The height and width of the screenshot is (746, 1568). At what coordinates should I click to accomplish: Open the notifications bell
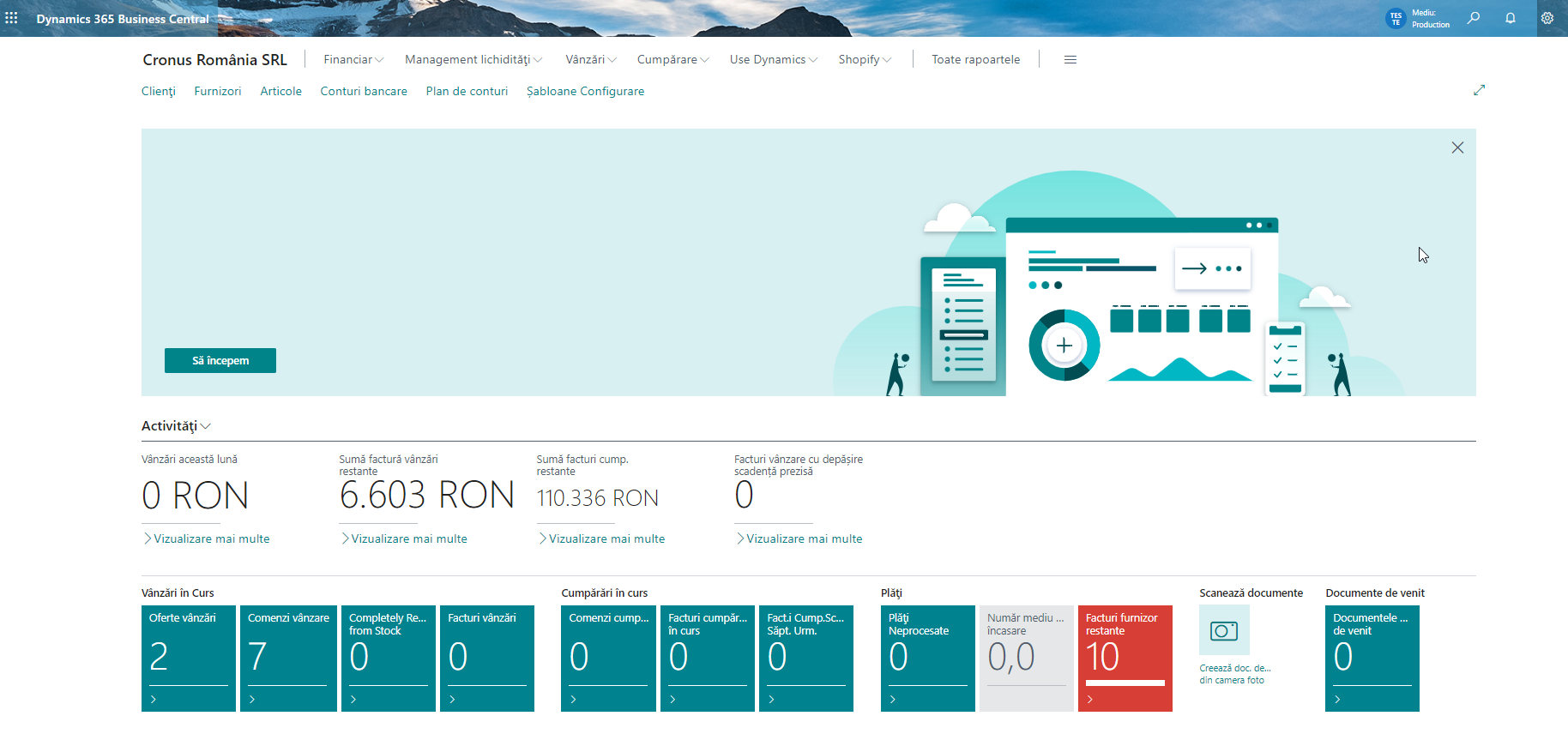1511,18
